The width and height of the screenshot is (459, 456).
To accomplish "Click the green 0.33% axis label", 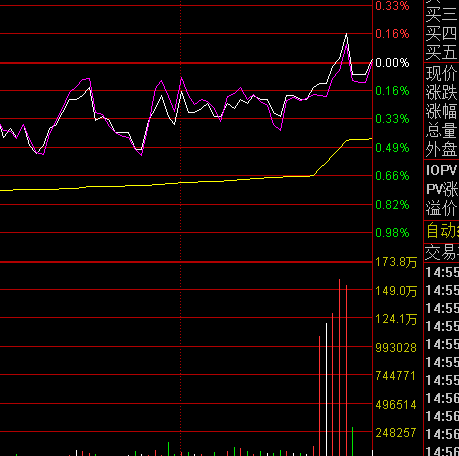I will [x=392, y=119].
